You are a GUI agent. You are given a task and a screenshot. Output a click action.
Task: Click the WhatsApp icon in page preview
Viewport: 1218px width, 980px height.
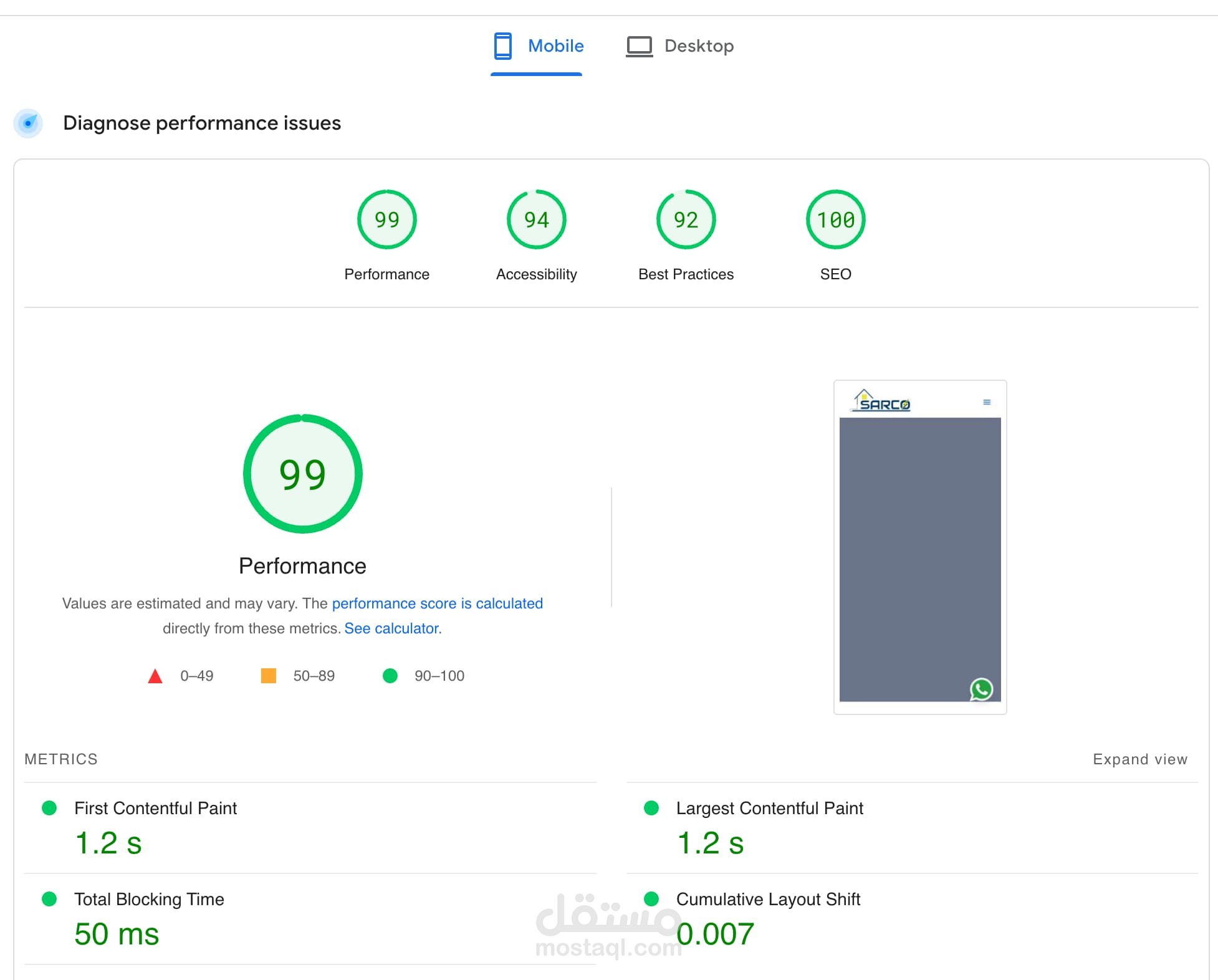[x=981, y=689]
